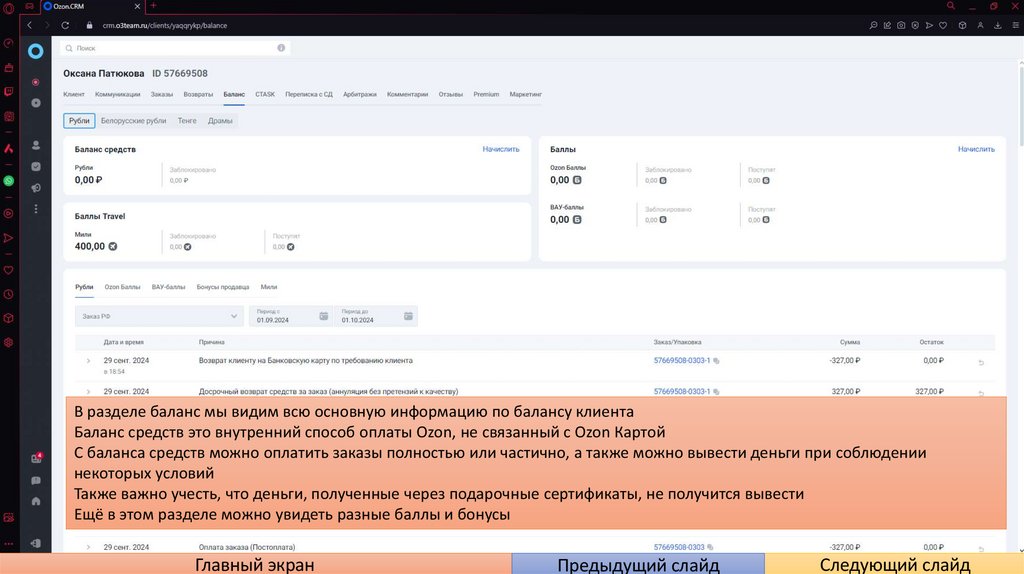This screenshot has height=574, width=1024.
Task: Open calendar icon for Период с
Action: (x=323, y=316)
